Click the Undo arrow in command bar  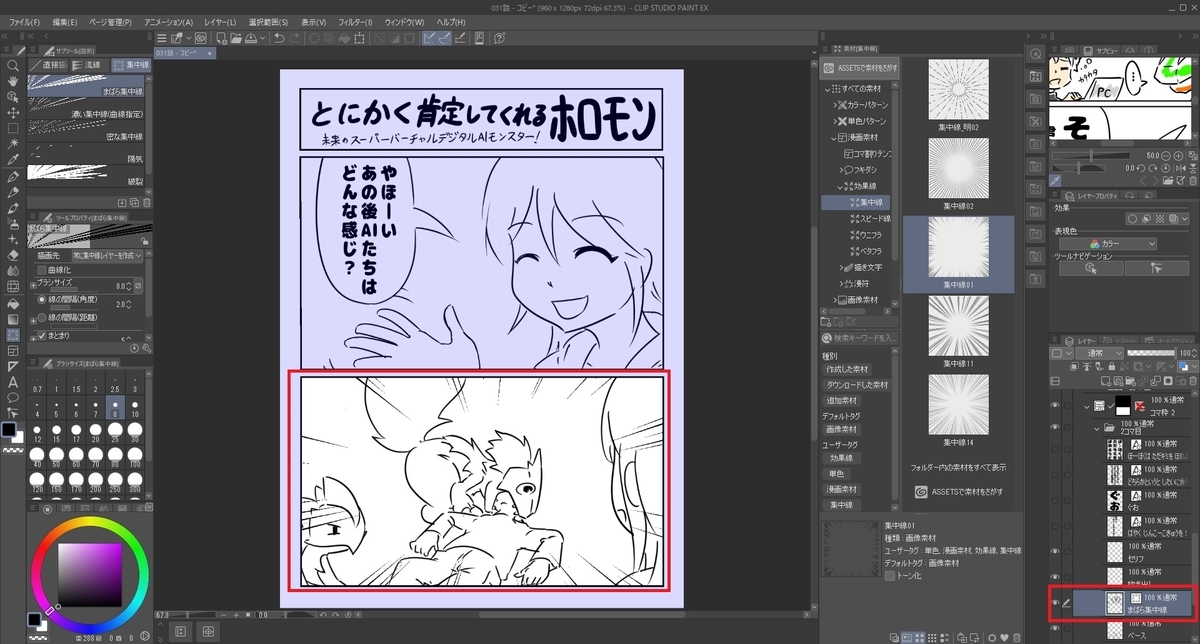[x=279, y=38]
